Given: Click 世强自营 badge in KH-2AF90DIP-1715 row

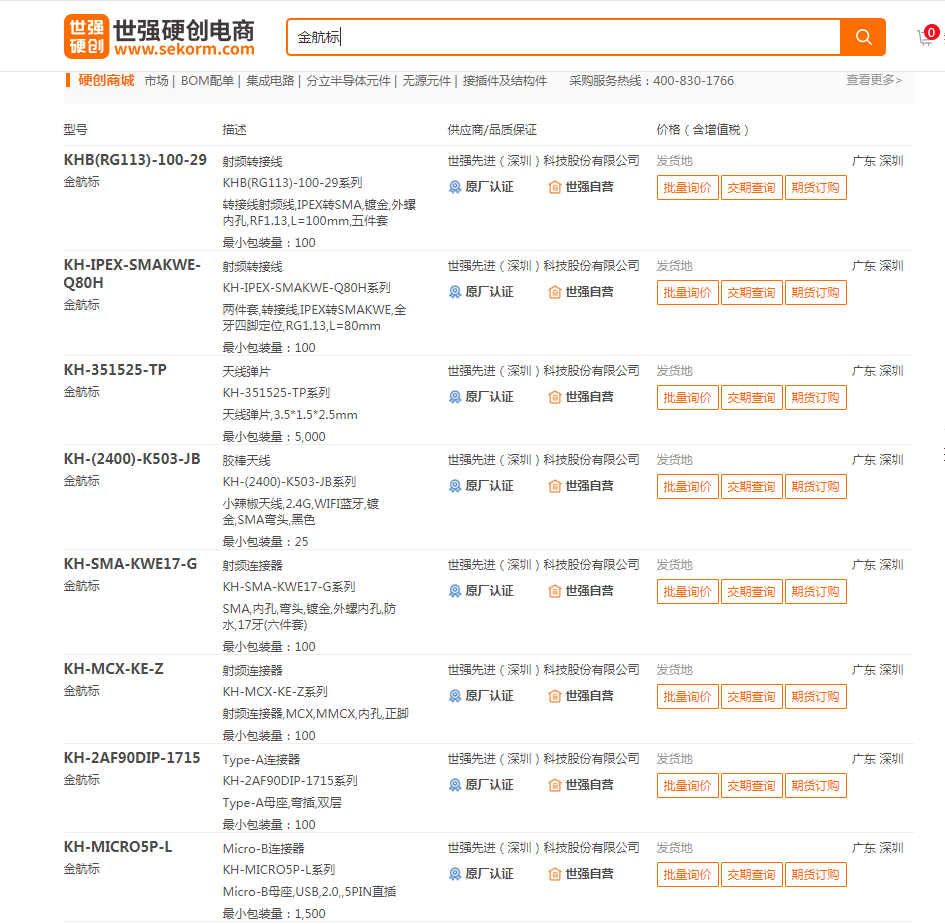Looking at the screenshot, I should tap(581, 785).
